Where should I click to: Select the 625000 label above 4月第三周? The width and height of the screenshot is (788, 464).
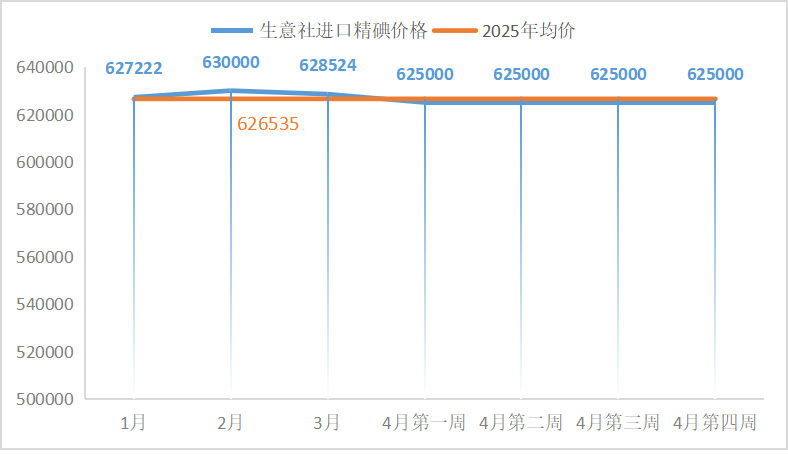click(x=618, y=74)
